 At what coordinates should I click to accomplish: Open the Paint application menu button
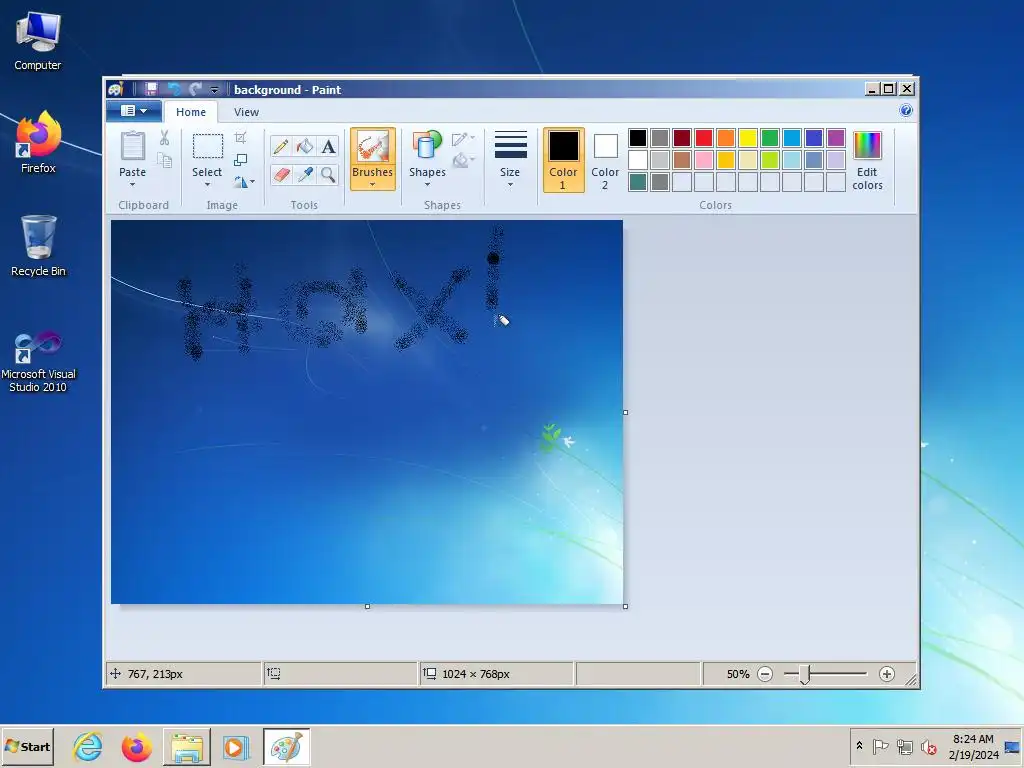(x=134, y=111)
